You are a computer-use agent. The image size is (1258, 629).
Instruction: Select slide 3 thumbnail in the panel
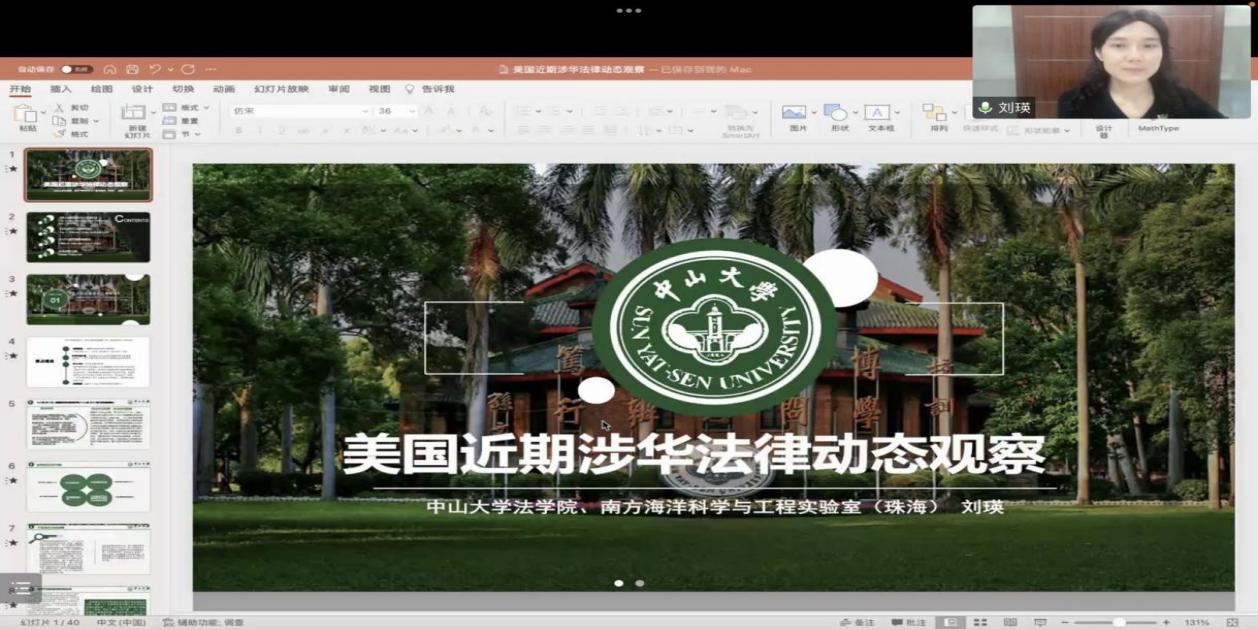pos(88,299)
